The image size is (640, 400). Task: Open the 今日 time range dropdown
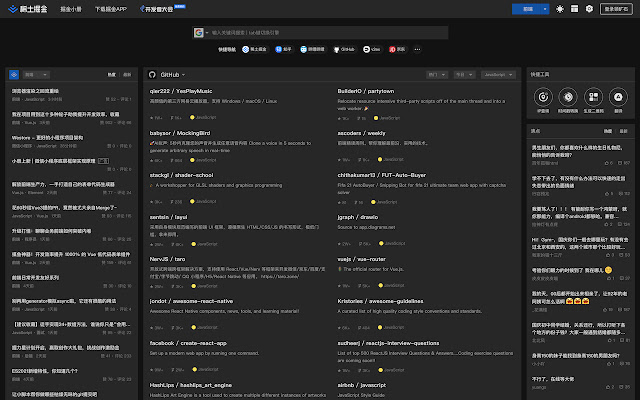(465, 74)
